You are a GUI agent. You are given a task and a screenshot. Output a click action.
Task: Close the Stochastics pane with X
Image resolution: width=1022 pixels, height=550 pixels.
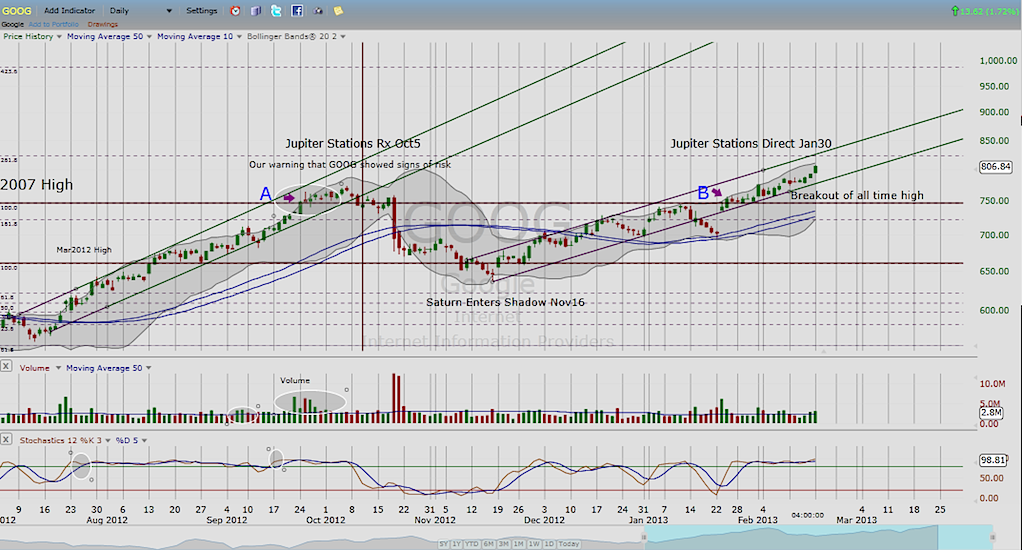point(6,439)
